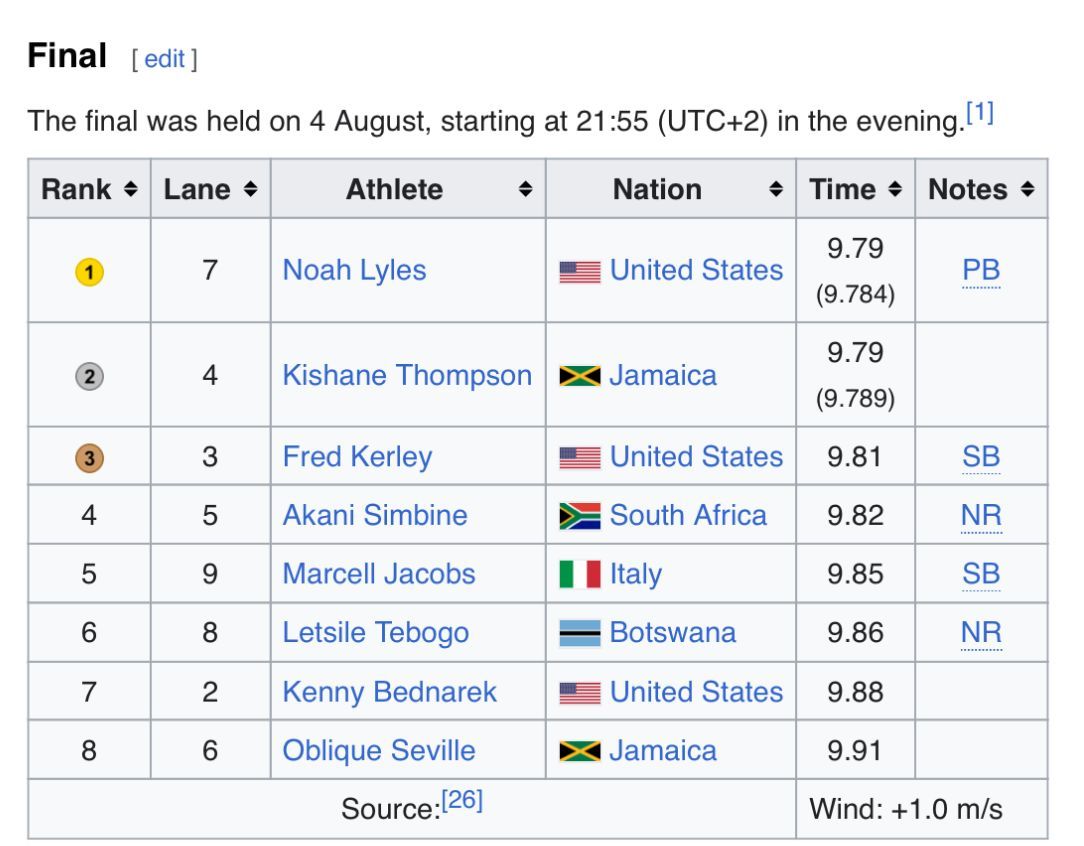Viewport: 1084px width, 846px height.
Task: Click the gold medal icon
Action: 89,271
